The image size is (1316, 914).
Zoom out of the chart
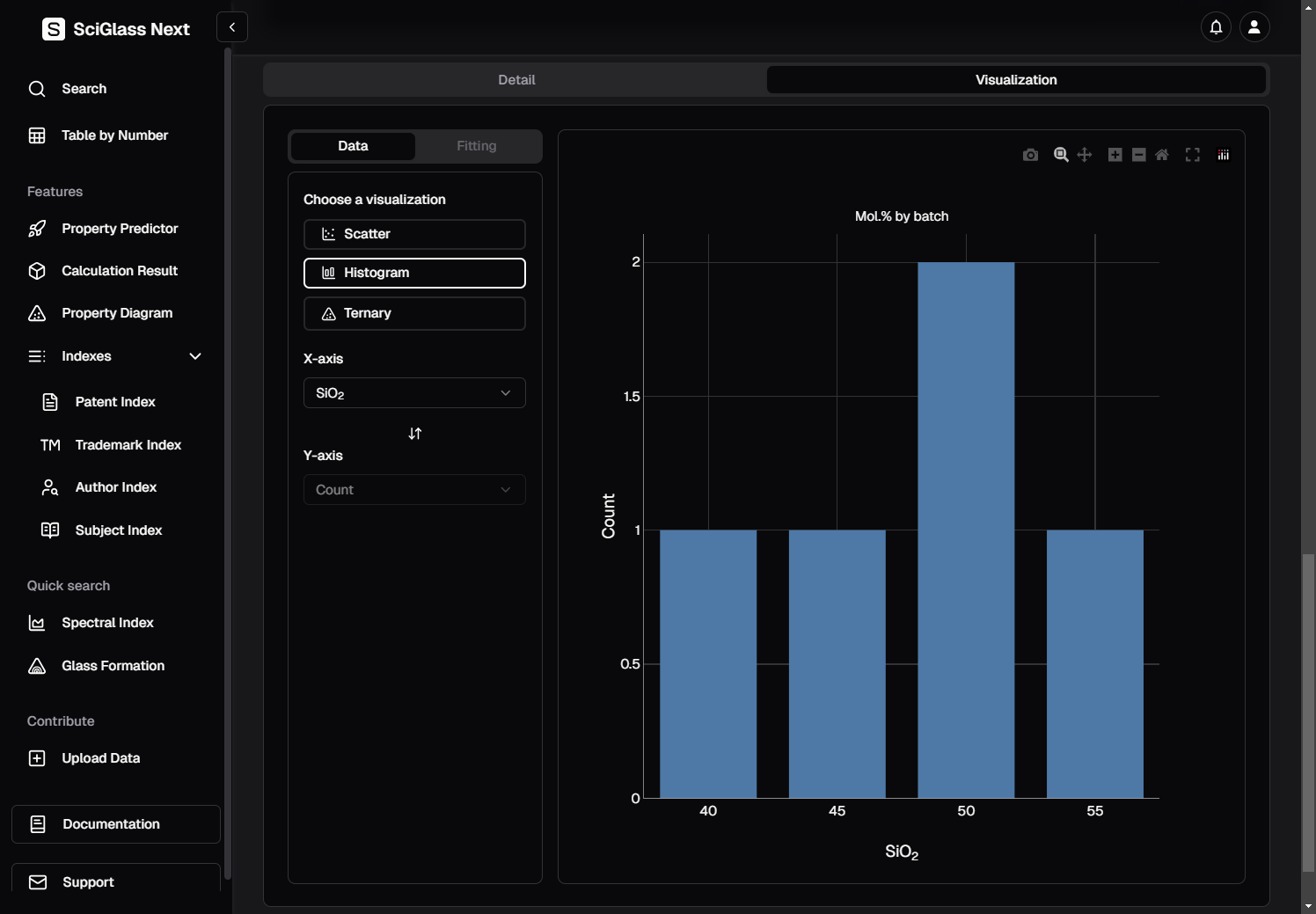point(1138,155)
